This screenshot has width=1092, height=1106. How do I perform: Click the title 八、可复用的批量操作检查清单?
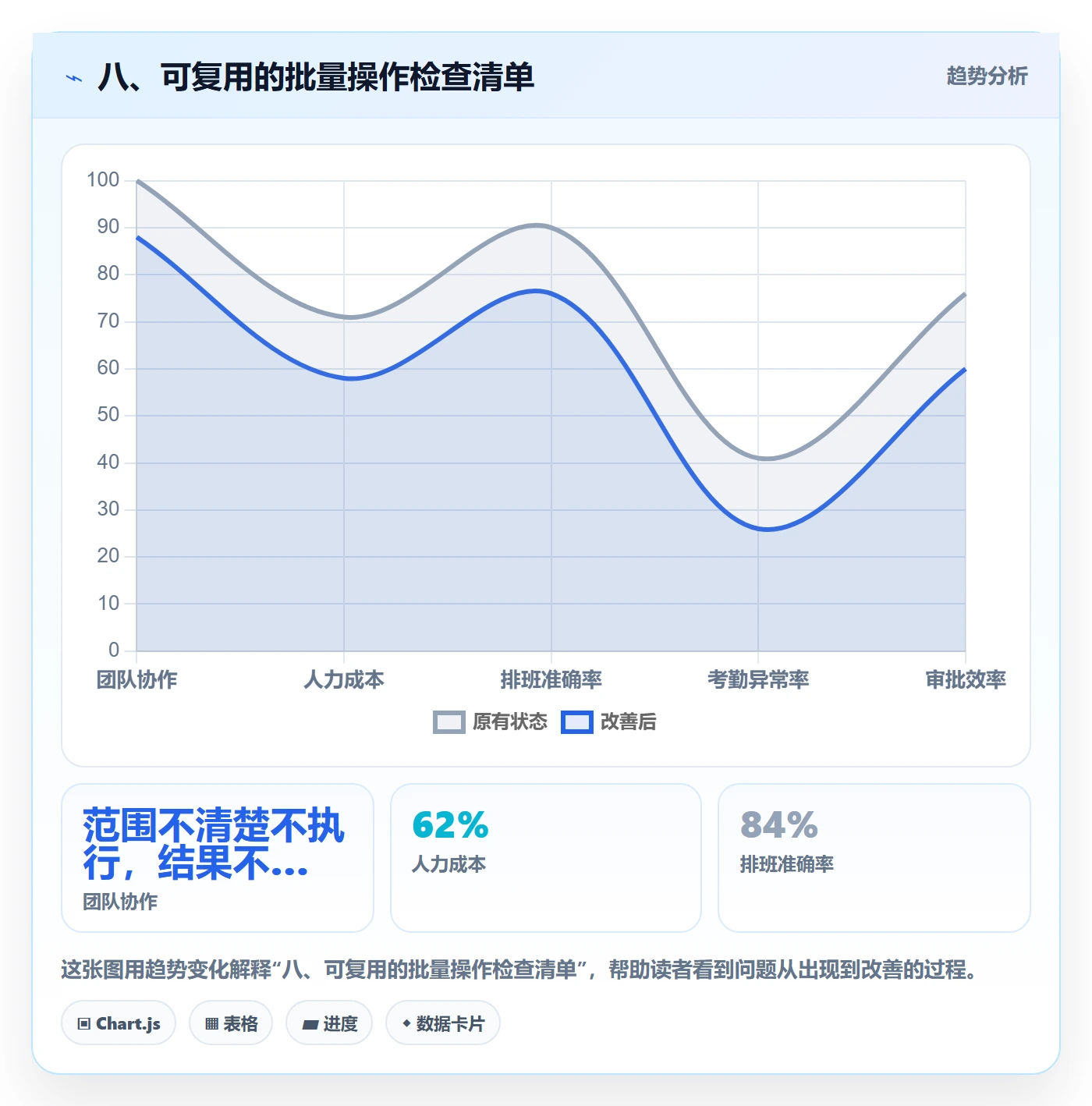[316, 77]
